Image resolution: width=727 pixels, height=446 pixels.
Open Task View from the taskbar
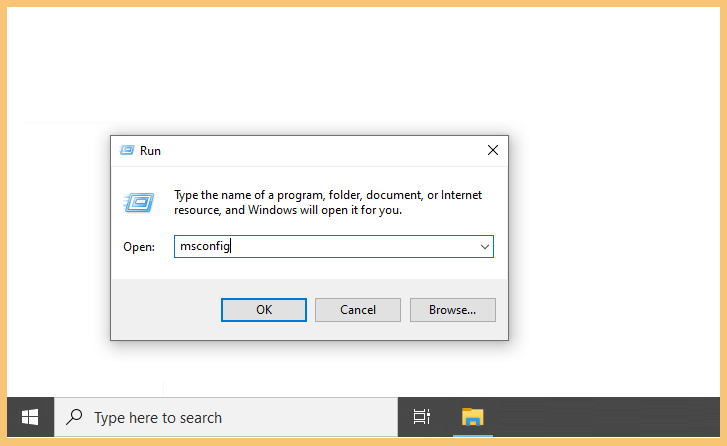click(421, 417)
